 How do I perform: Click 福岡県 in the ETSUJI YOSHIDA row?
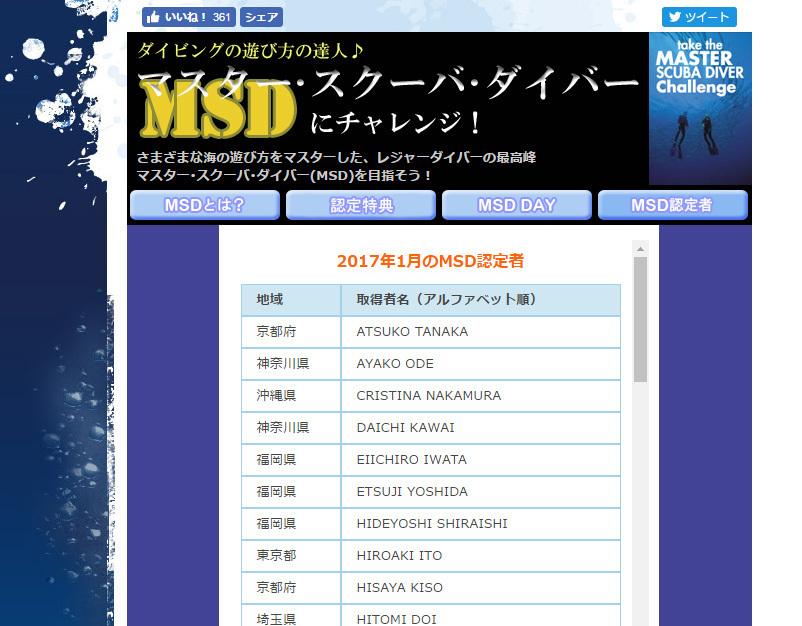click(276, 491)
